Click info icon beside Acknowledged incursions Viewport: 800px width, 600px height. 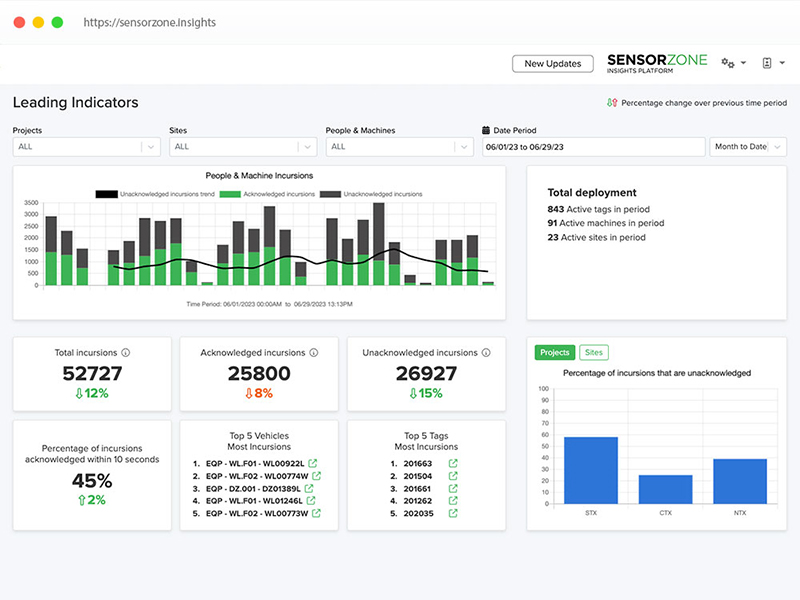(x=314, y=353)
